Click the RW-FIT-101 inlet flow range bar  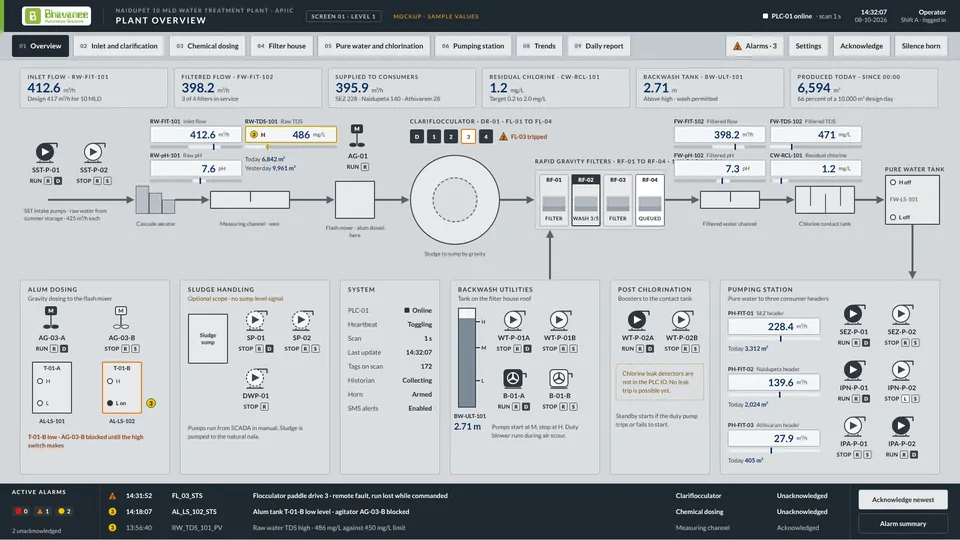pyautogui.click(x=196, y=147)
